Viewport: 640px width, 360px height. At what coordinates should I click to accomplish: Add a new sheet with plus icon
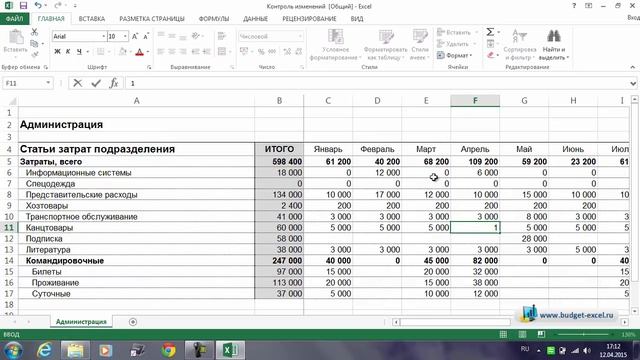133,322
